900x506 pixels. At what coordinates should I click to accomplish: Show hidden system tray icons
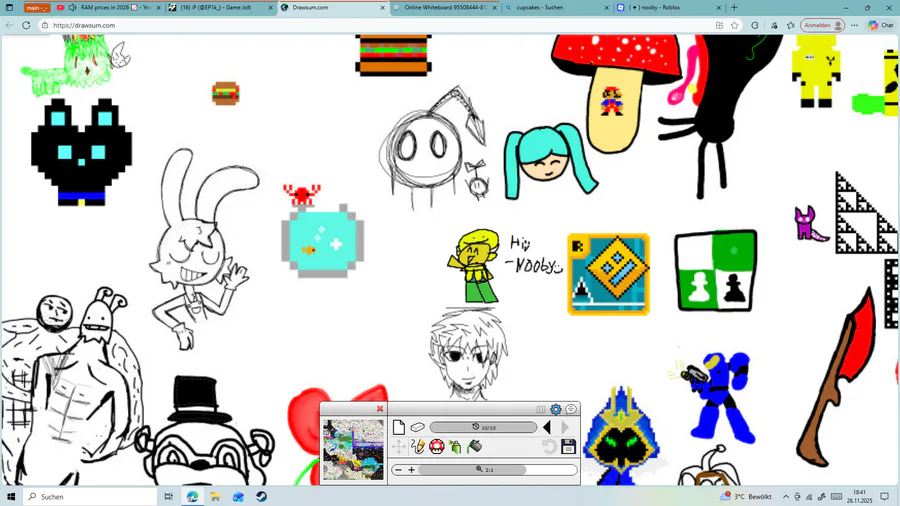[786, 496]
